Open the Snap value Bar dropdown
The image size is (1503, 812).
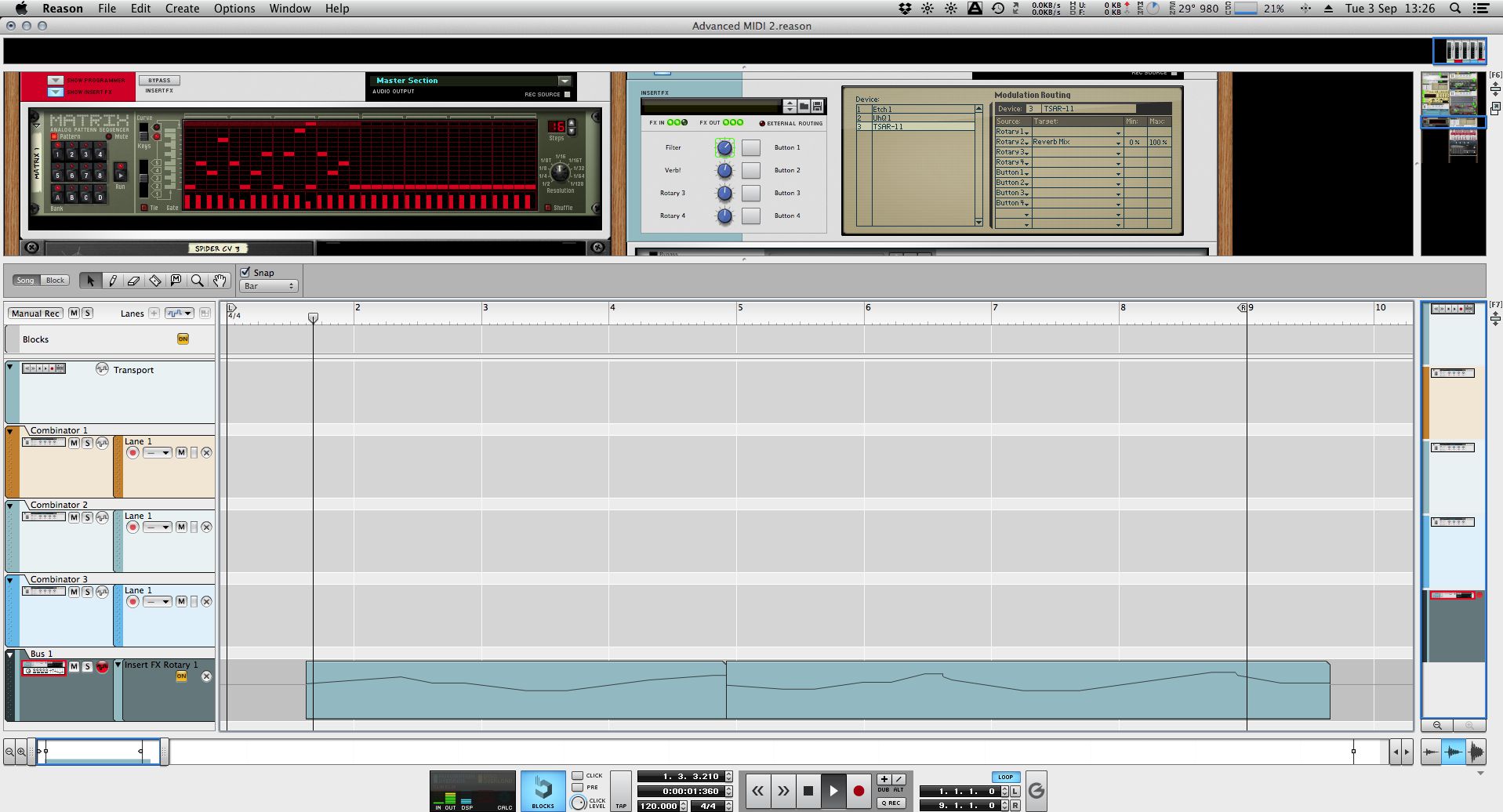[268, 286]
